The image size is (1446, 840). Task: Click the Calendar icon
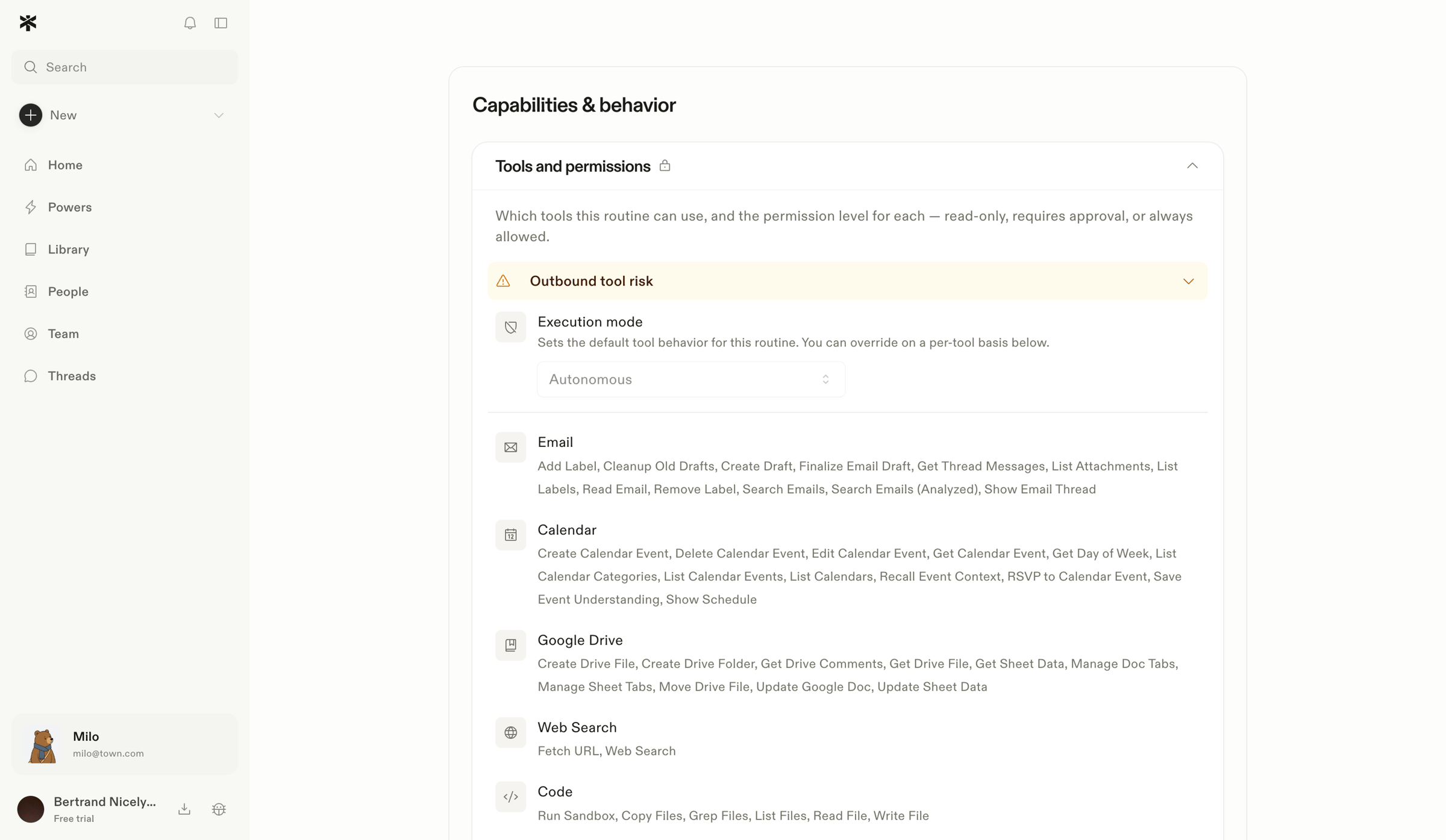[510, 535]
